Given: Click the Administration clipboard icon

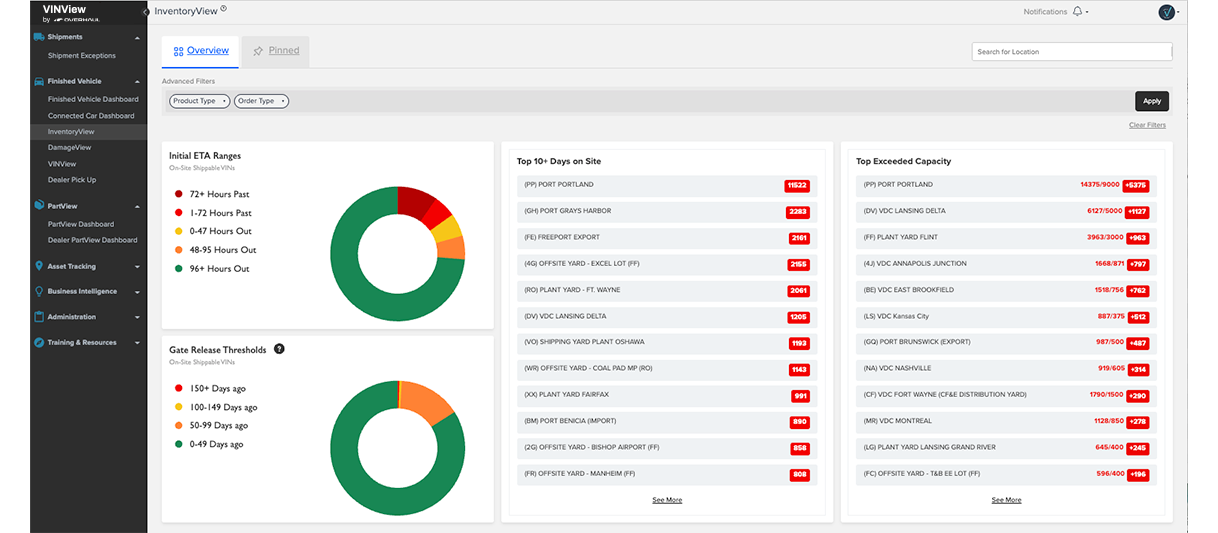Looking at the screenshot, I should point(39,317).
